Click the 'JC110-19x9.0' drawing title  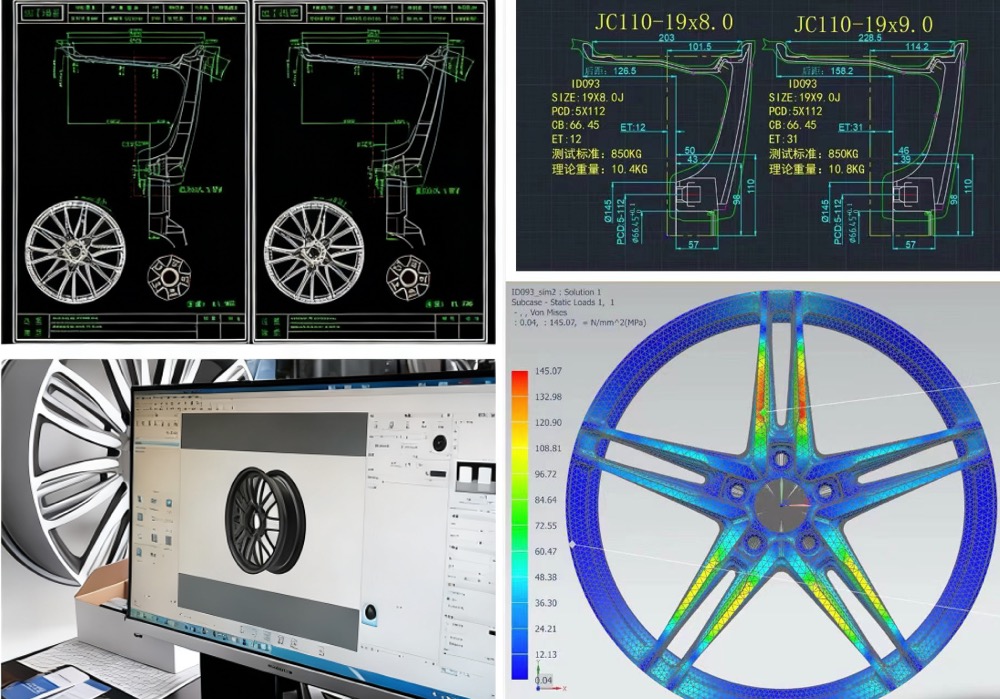[863, 25]
